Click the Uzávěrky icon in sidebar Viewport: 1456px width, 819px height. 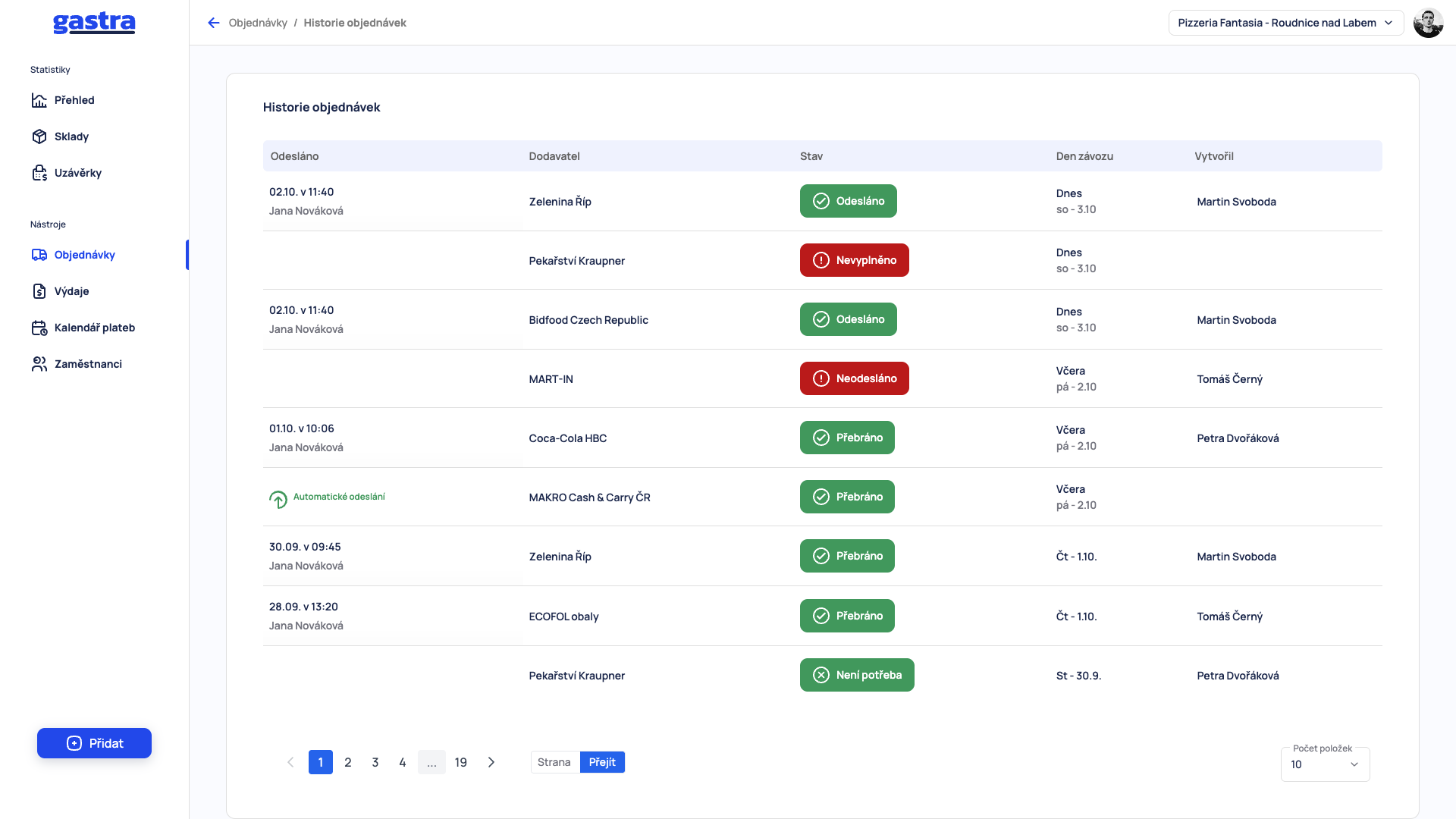(x=39, y=173)
